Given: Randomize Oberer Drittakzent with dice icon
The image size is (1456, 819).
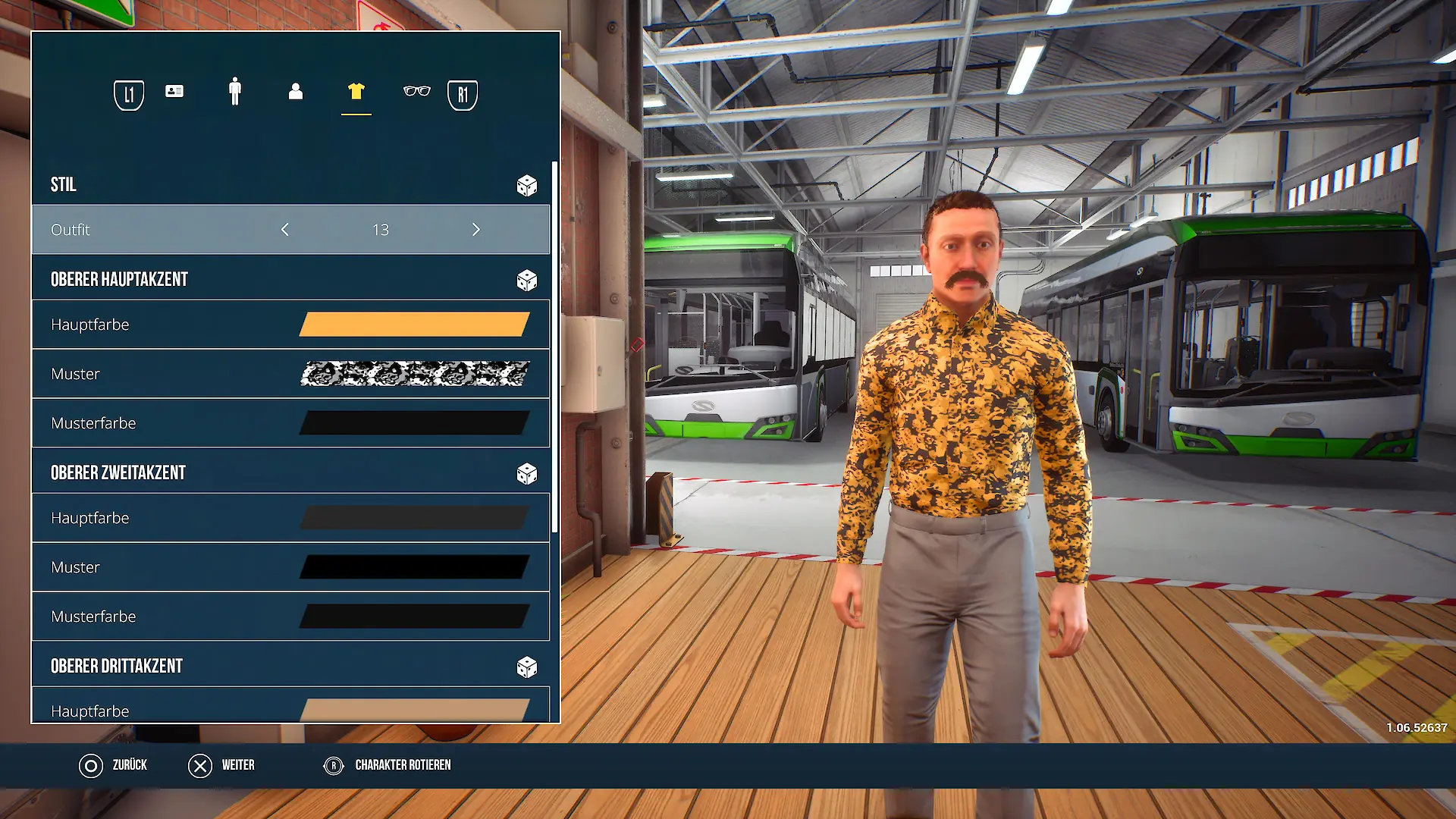Looking at the screenshot, I should (527, 667).
